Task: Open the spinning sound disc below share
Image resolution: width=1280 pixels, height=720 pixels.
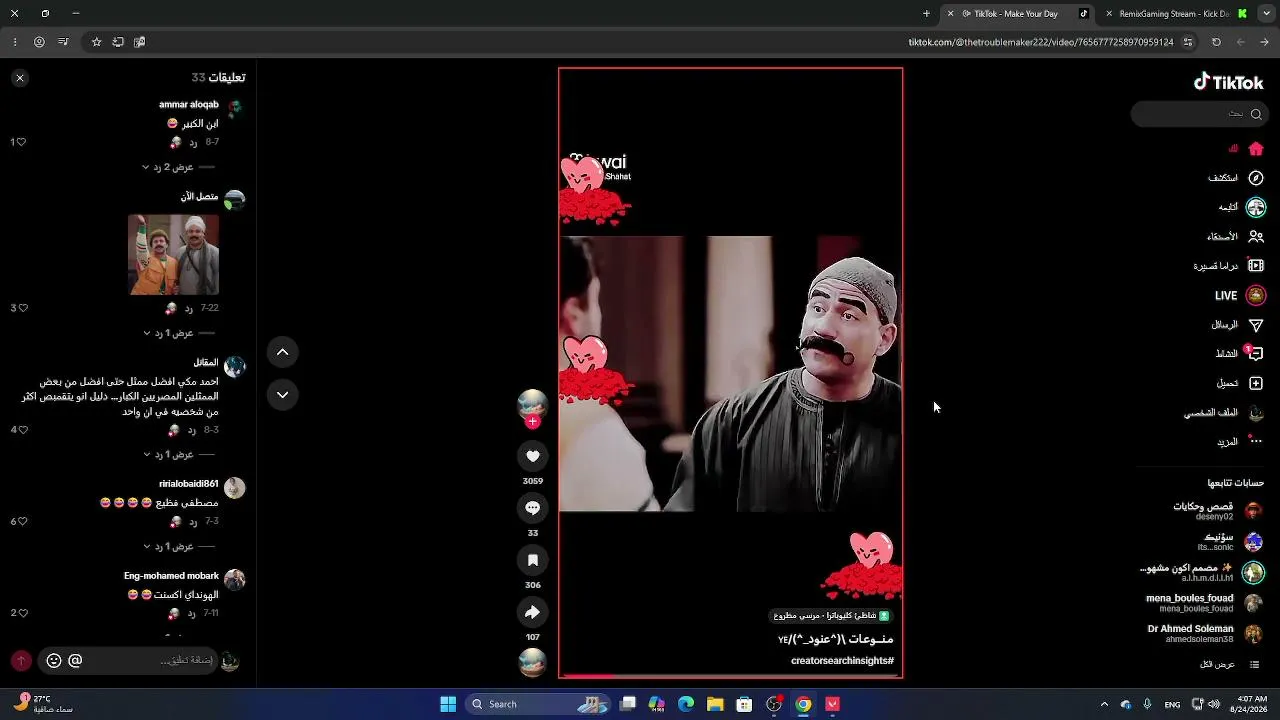Action: [x=533, y=662]
